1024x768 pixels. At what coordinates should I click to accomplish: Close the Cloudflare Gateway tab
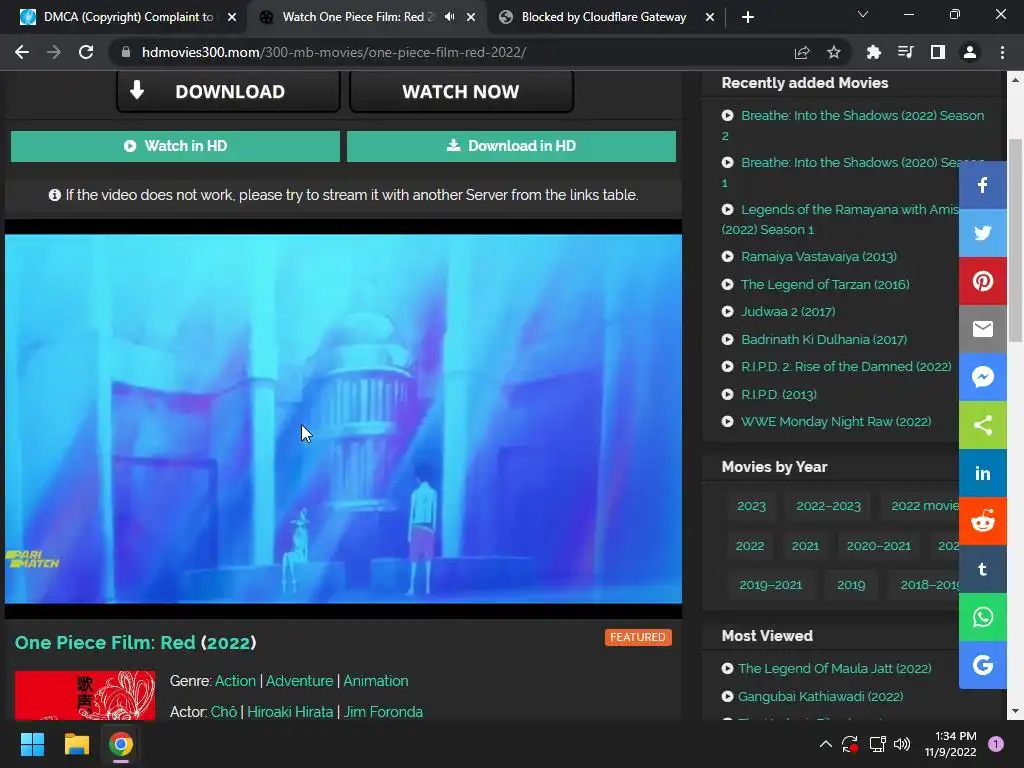click(x=710, y=17)
